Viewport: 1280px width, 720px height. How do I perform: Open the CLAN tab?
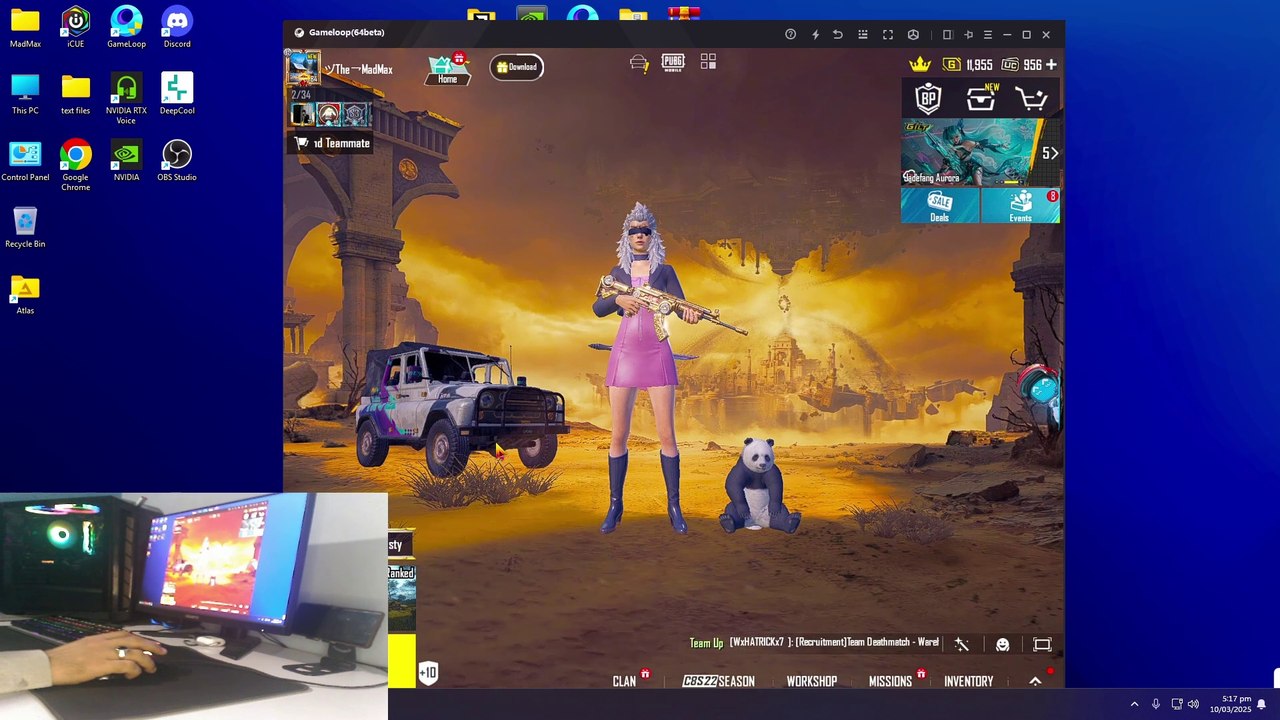pos(624,681)
